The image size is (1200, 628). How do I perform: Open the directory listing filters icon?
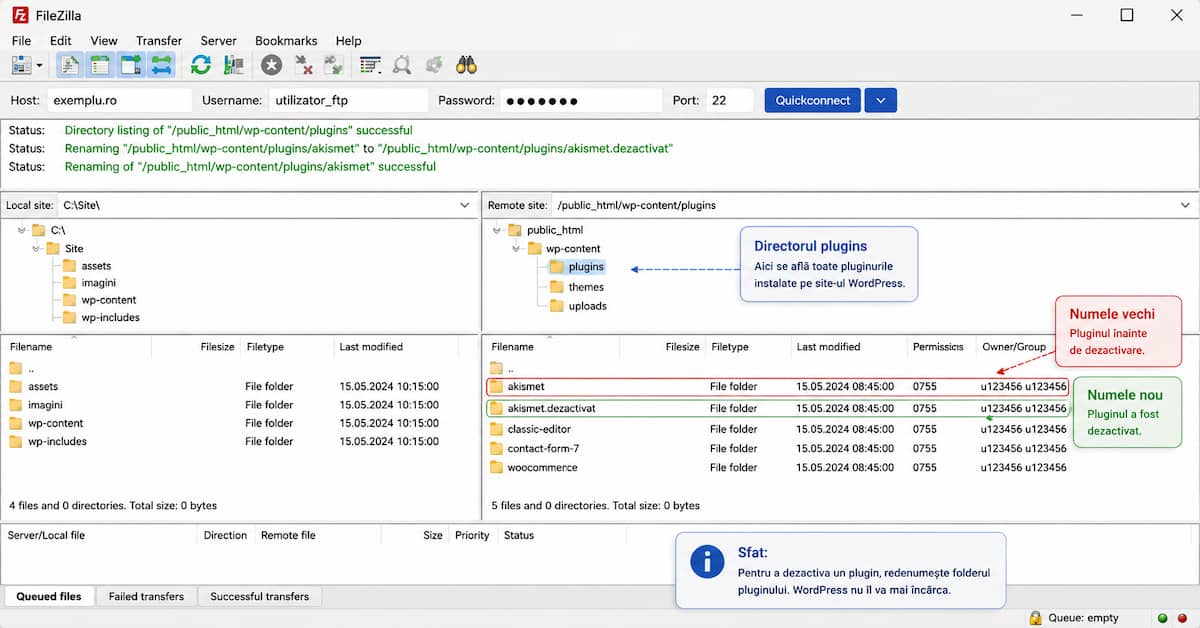[x=371, y=65]
